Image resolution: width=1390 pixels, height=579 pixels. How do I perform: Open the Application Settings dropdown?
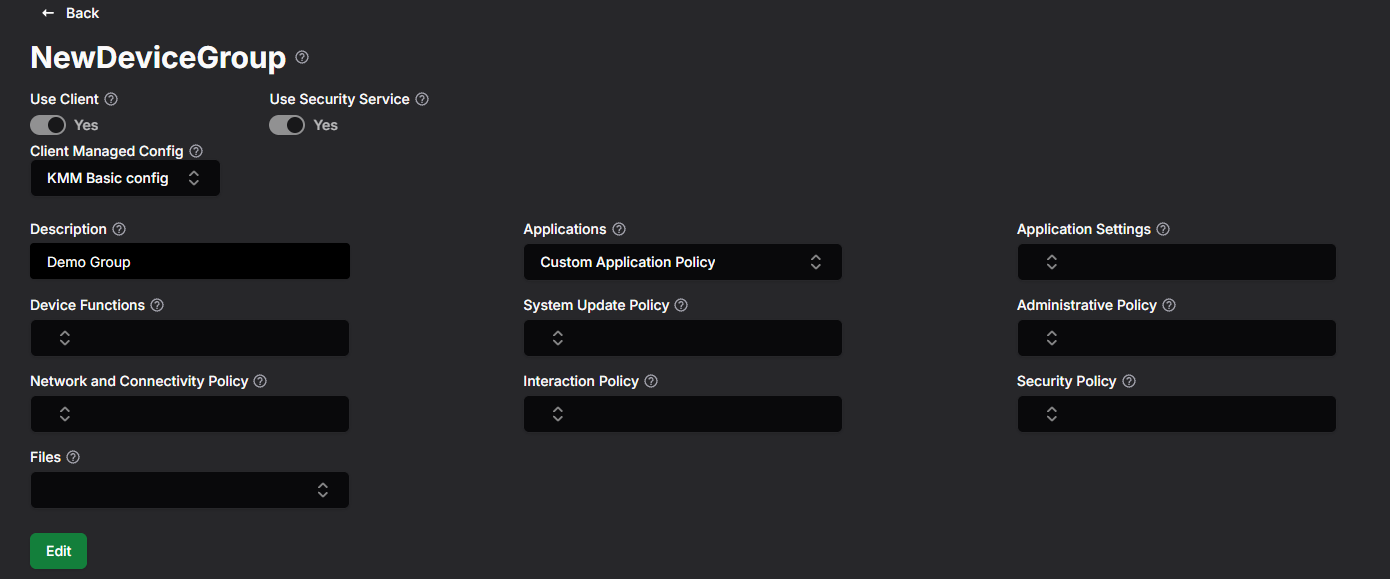pyautogui.click(x=1177, y=262)
